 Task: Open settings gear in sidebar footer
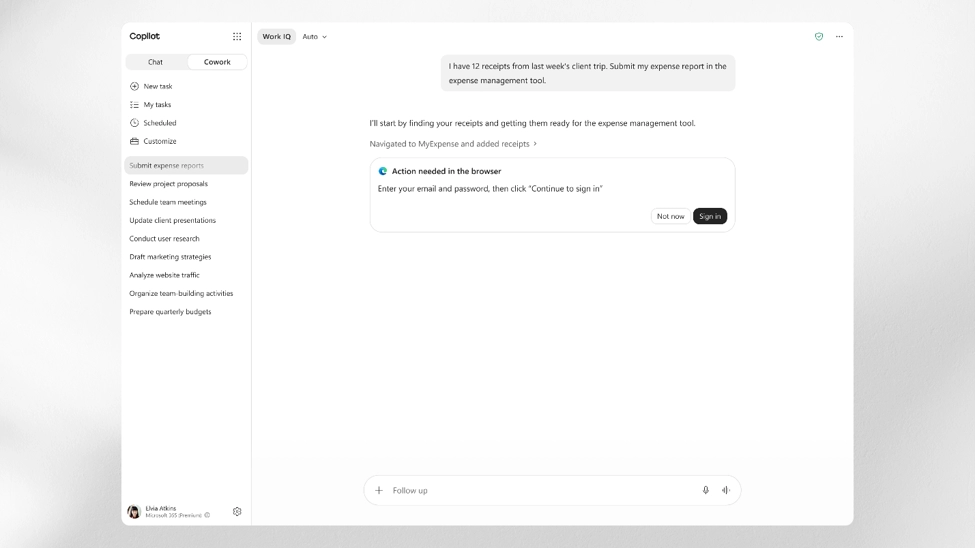tap(237, 511)
